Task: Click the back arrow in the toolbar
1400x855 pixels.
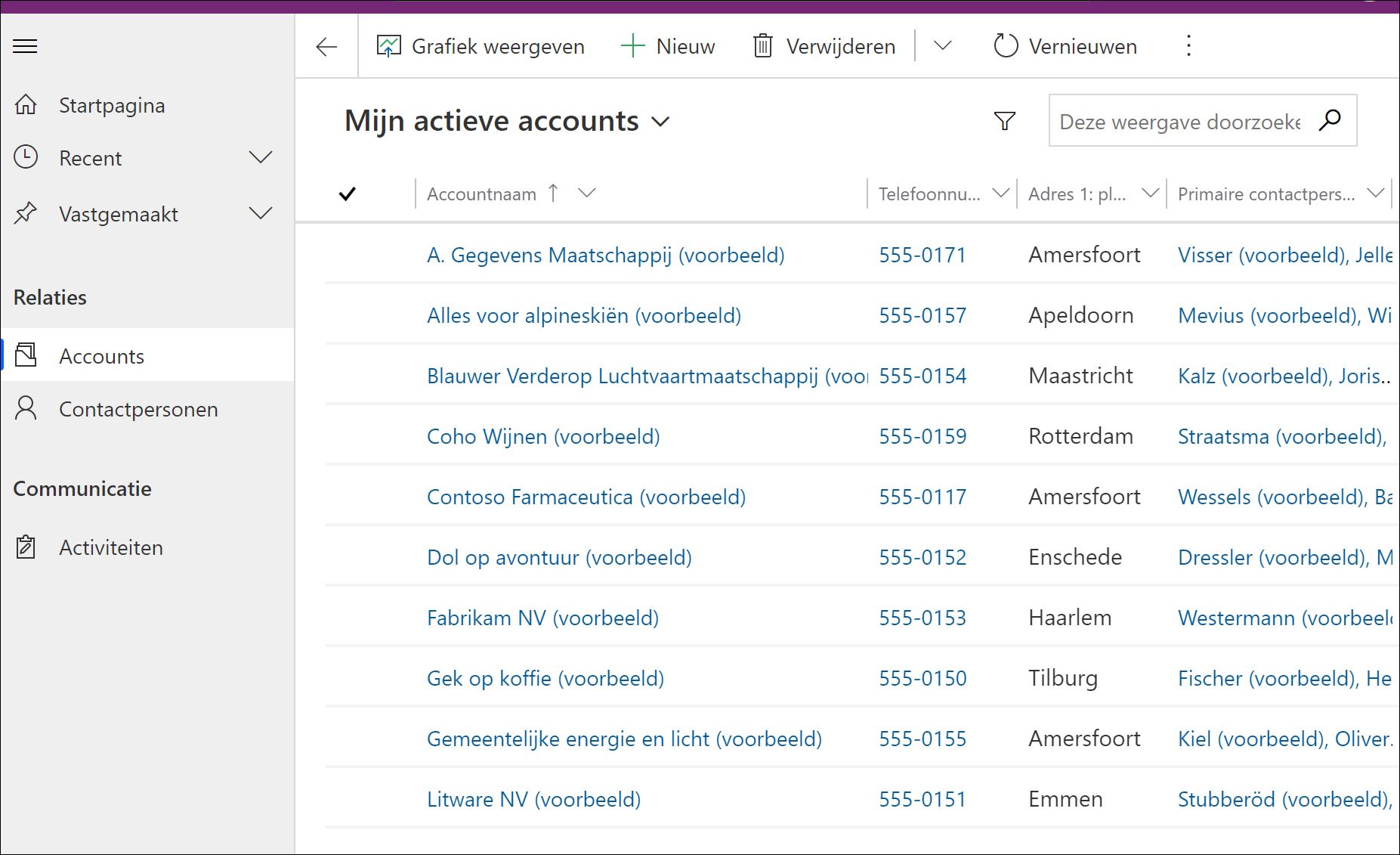Action: tap(326, 46)
